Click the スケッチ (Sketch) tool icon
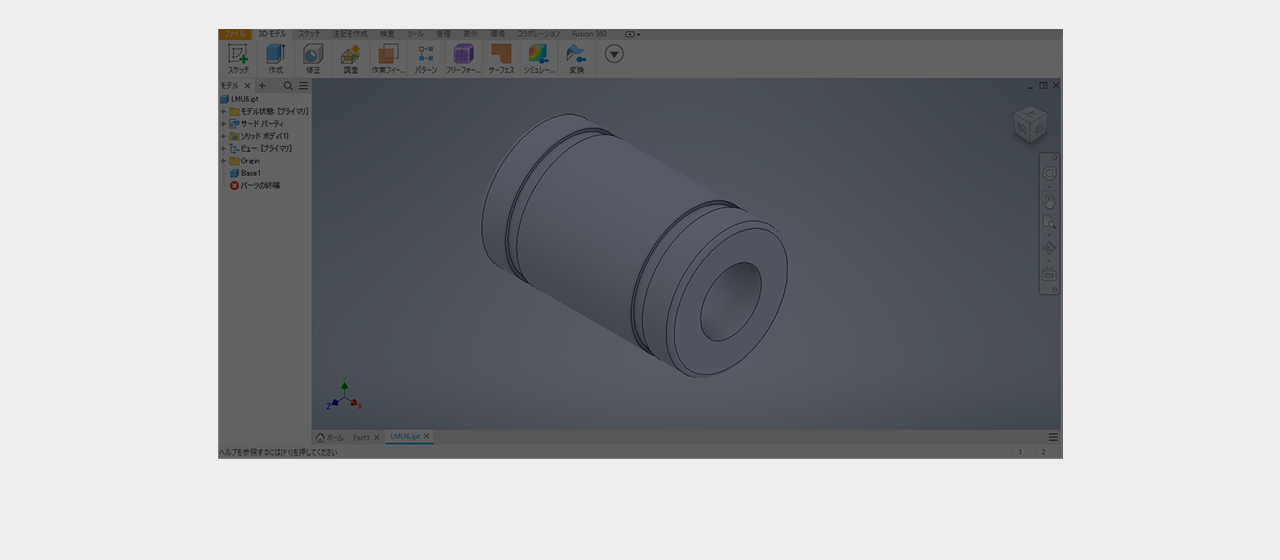 click(x=238, y=55)
